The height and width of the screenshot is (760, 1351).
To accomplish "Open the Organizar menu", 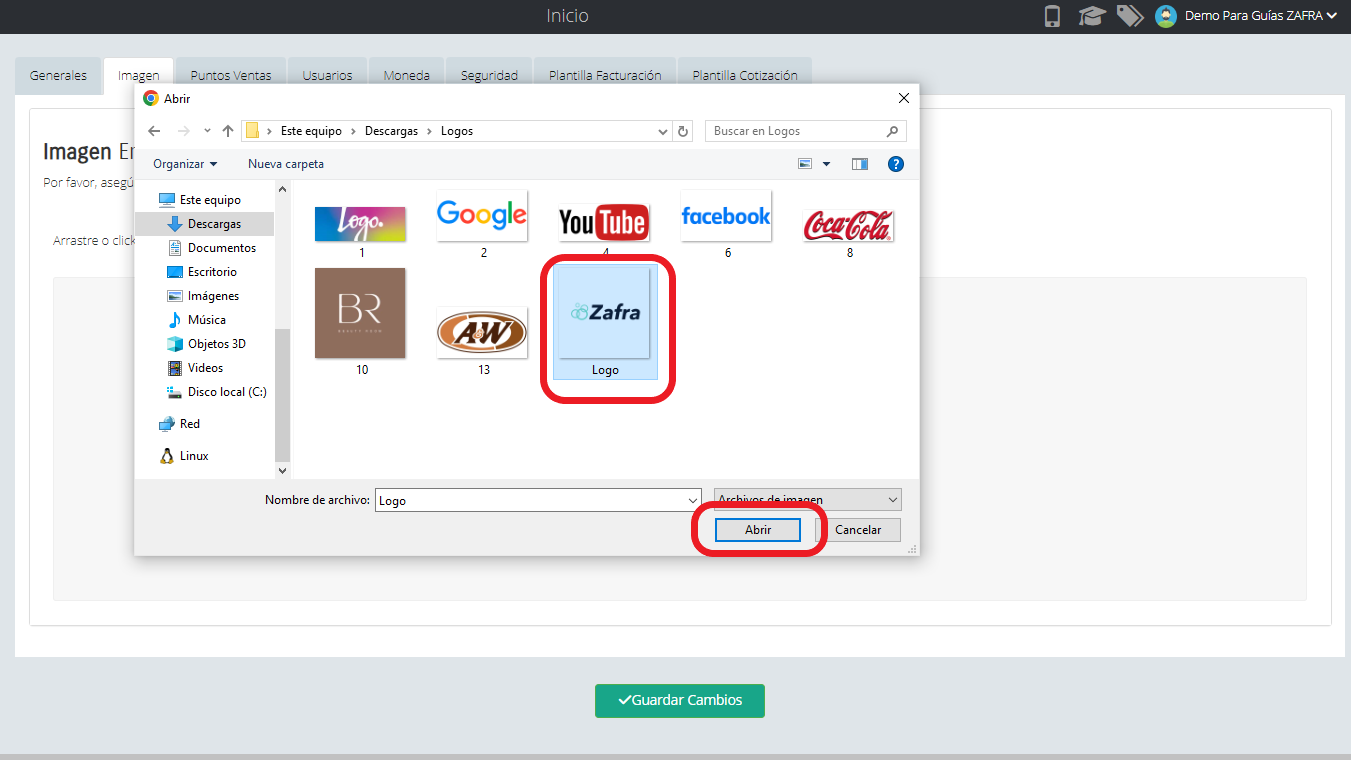I will pyautogui.click(x=185, y=164).
